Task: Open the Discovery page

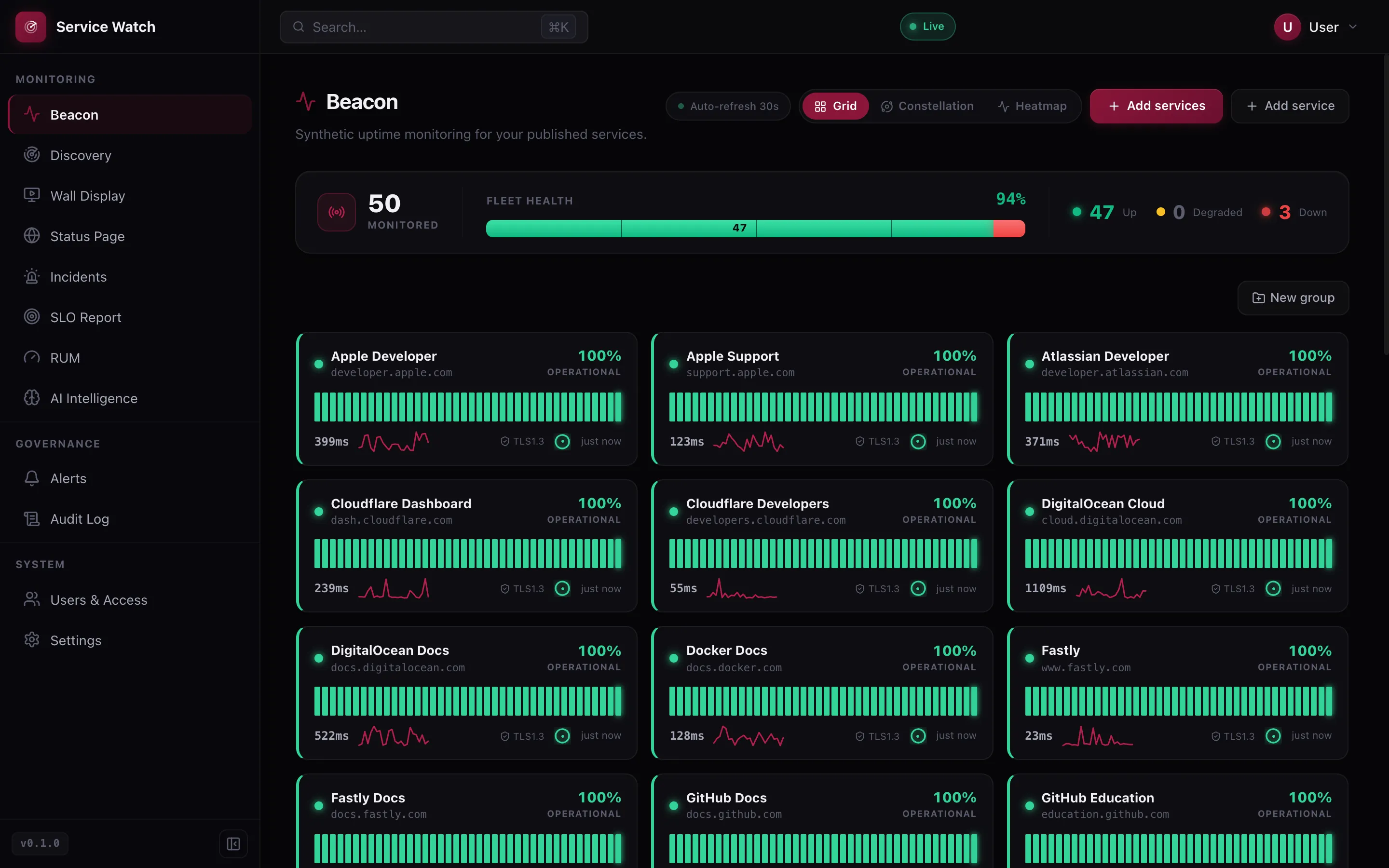Action: [130, 155]
